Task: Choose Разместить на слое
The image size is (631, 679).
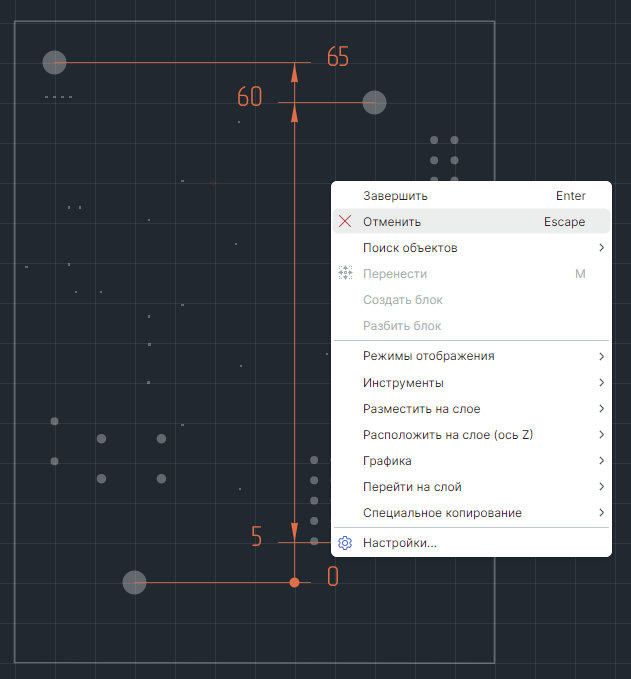Action: pos(421,409)
